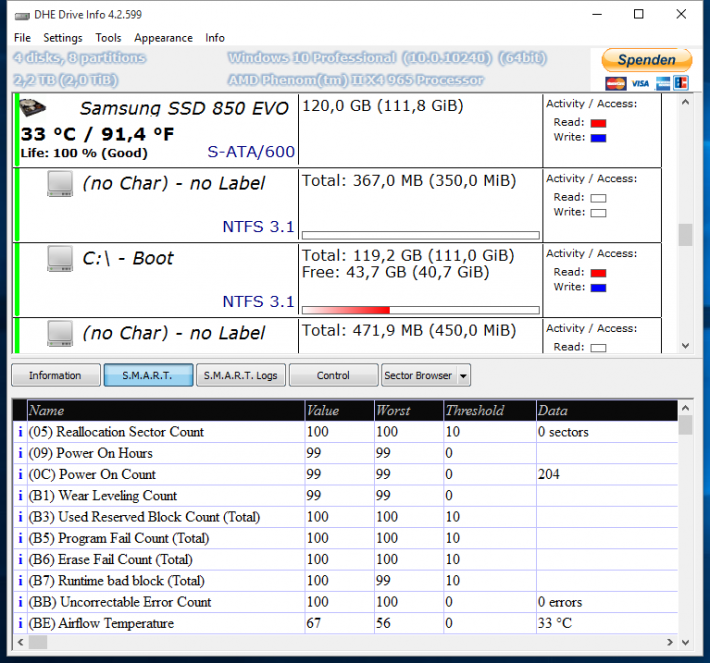The width and height of the screenshot is (710, 663).
Task: Click the info icon for Erase Fail Count
Action: (x=20, y=560)
